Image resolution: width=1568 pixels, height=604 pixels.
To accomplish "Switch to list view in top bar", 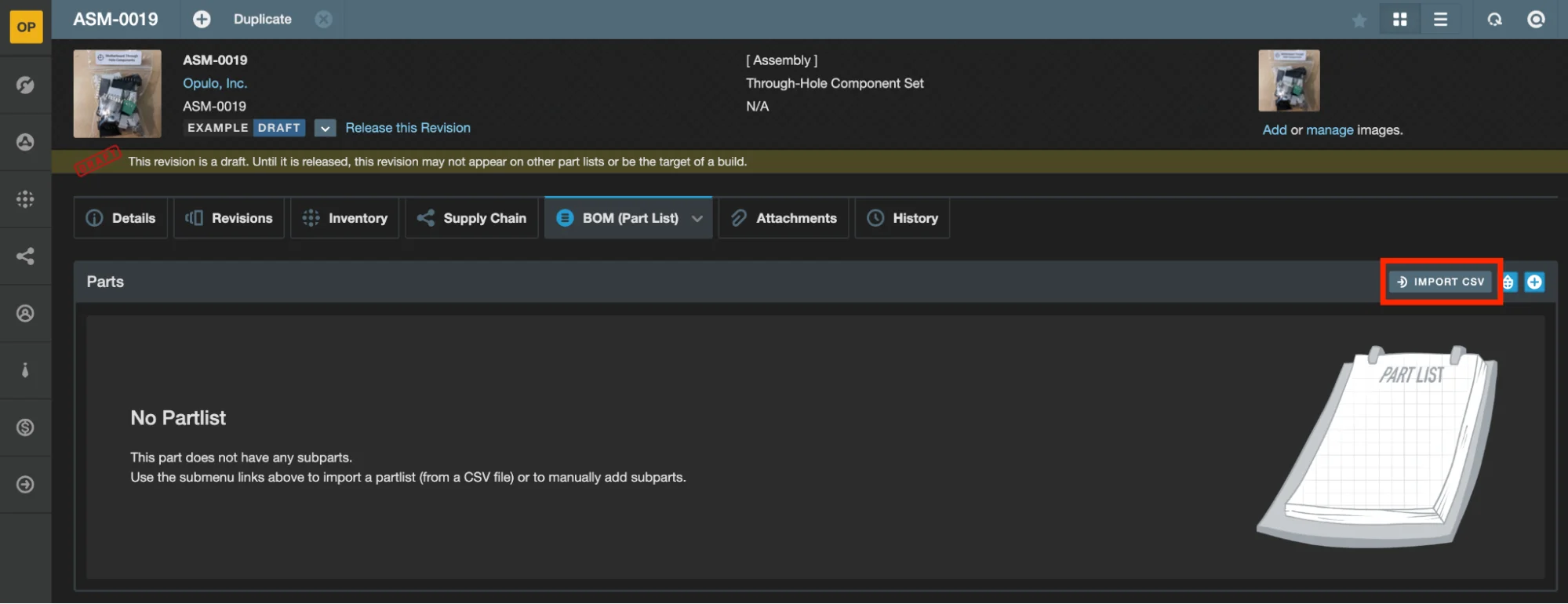I will pyautogui.click(x=1440, y=20).
